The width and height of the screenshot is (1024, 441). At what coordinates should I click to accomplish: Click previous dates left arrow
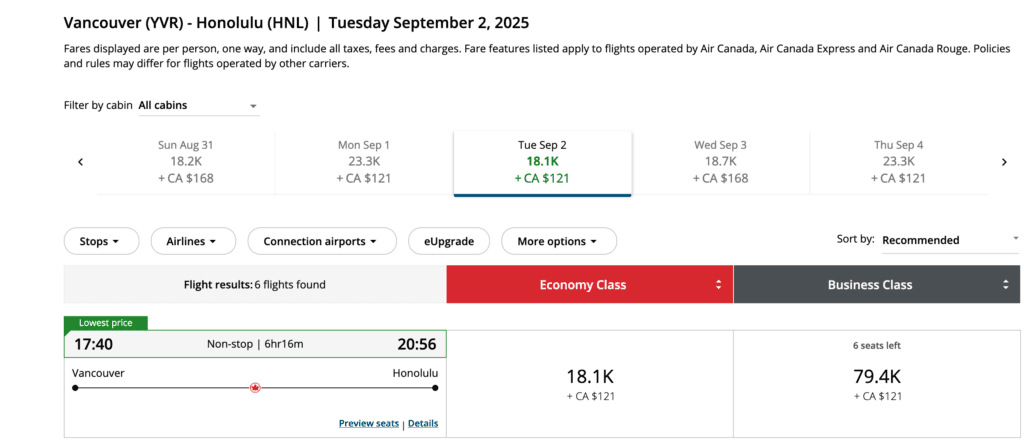tap(80, 162)
